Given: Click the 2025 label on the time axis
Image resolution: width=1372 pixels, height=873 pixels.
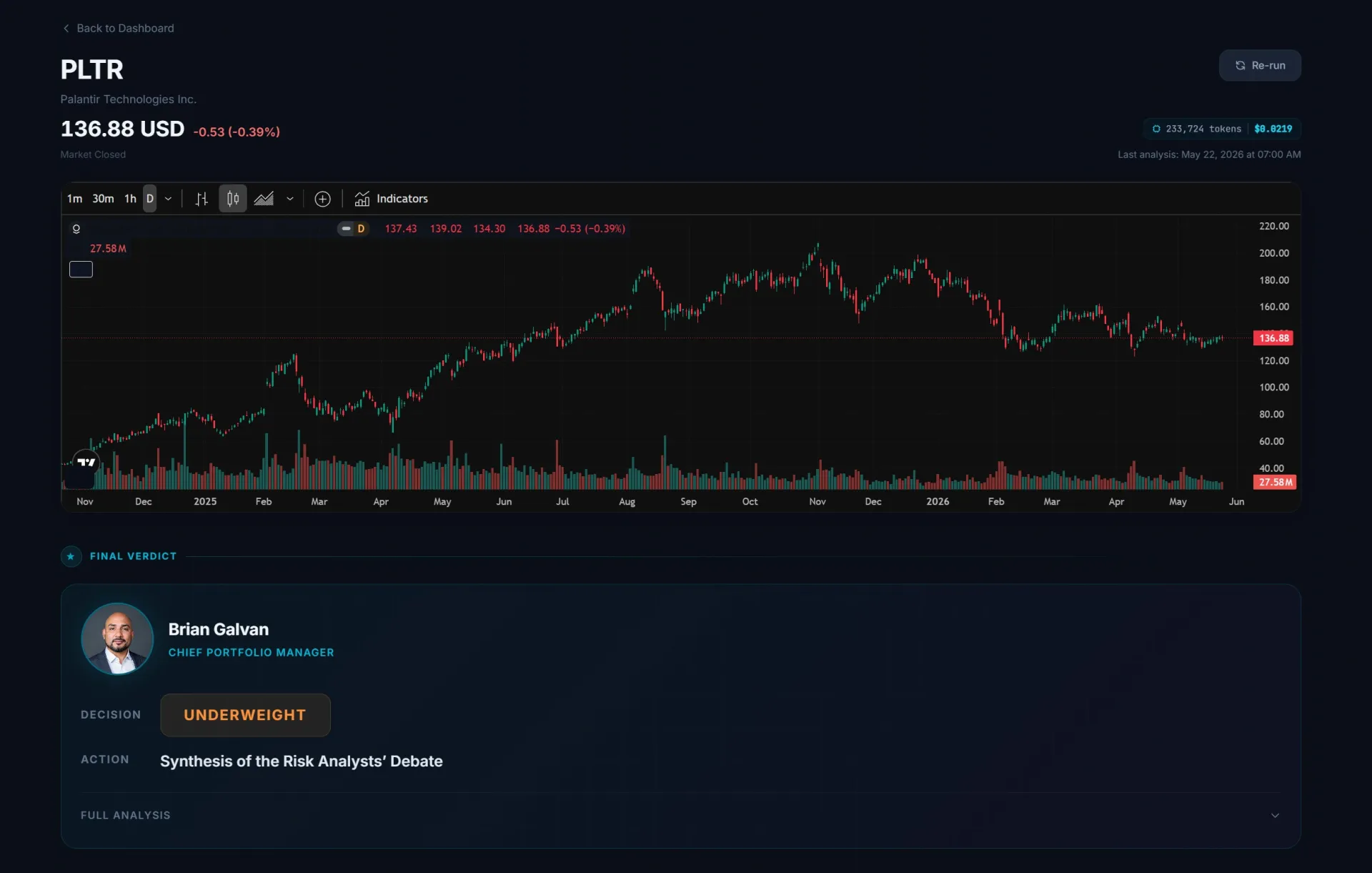Looking at the screenshot, I should 205,501.
